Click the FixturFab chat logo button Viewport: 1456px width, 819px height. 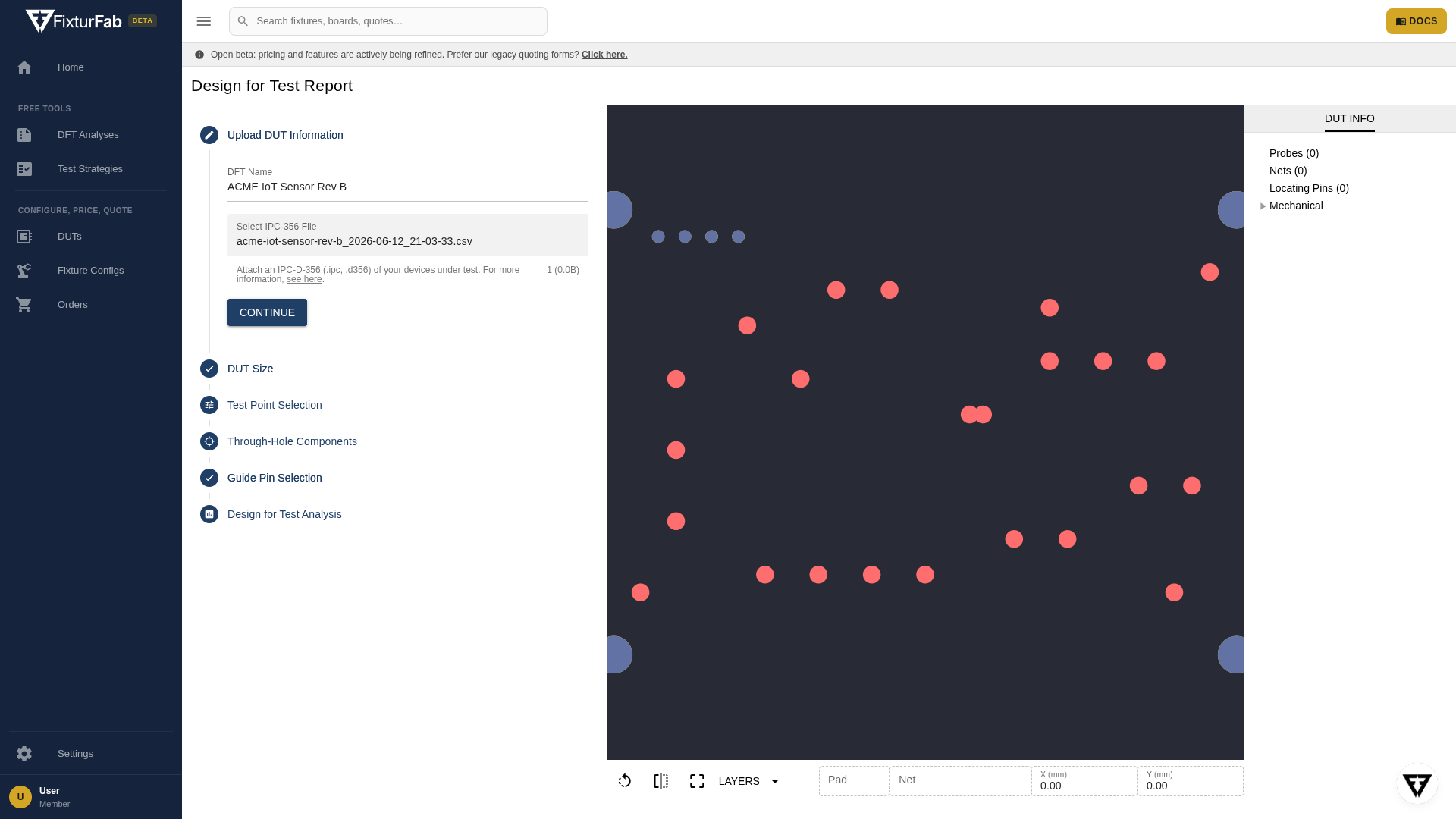(x=1417, y=784)
